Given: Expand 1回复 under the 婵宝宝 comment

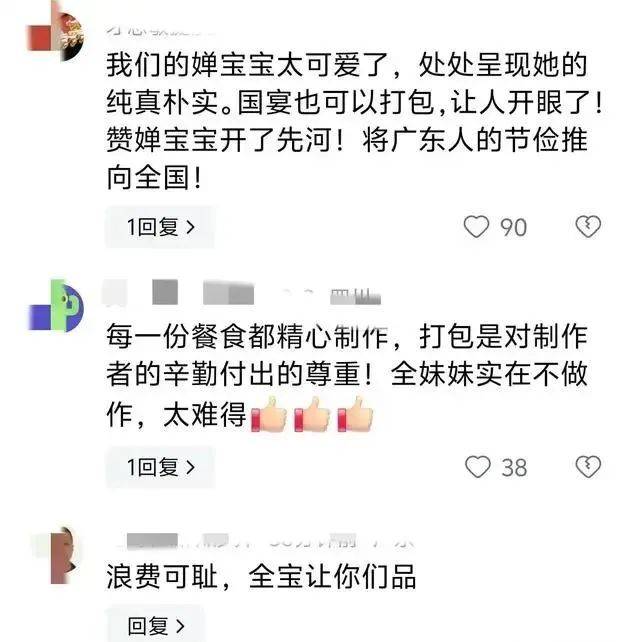Looking at the screenshot, I should (x=160, y=227).
